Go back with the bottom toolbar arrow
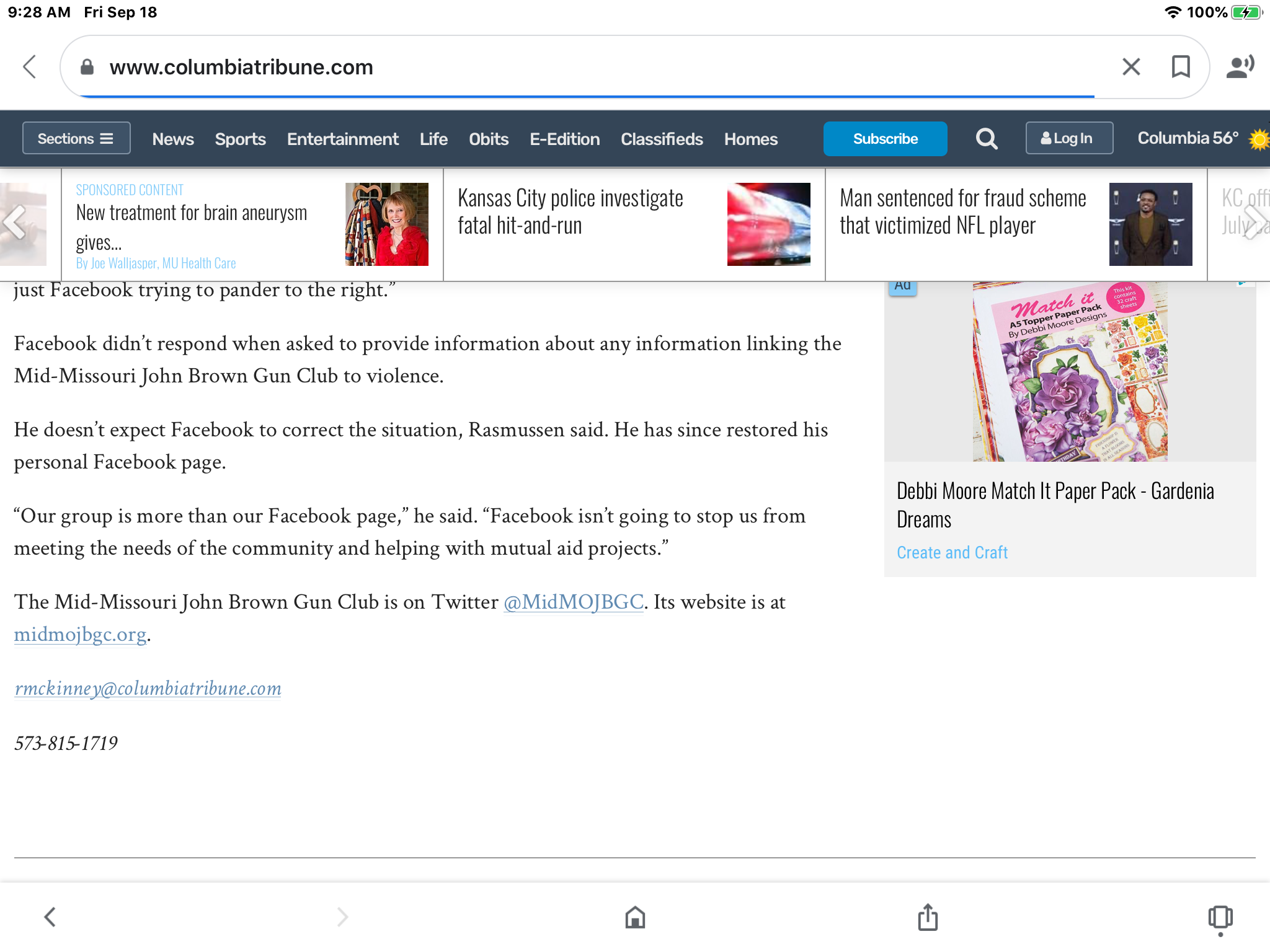This screenshot has width=1270, height=952. coord(50,917)
